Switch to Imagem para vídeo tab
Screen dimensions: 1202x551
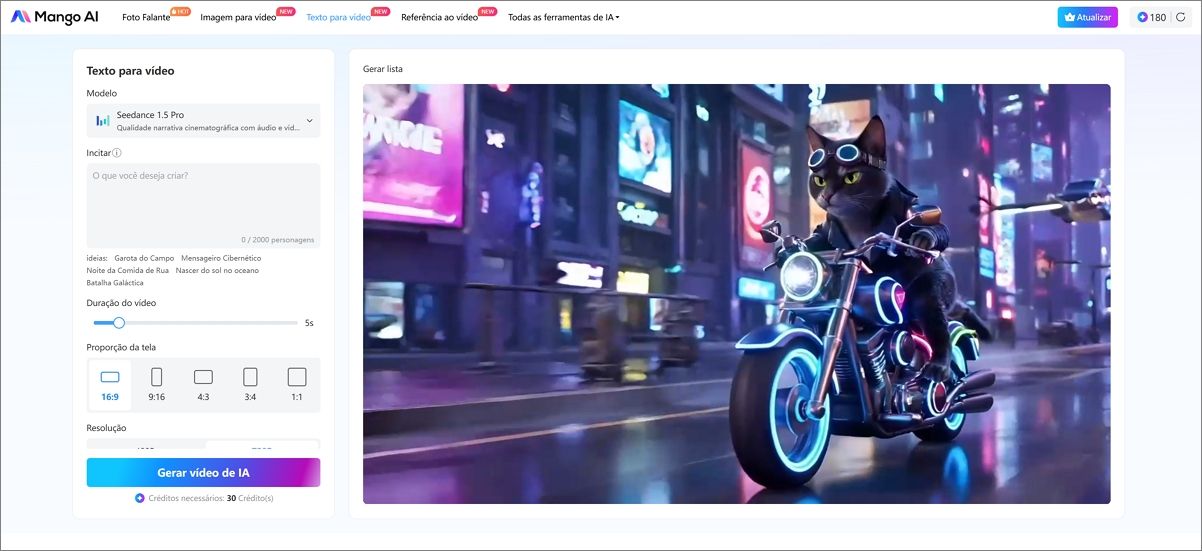point(237,17)
